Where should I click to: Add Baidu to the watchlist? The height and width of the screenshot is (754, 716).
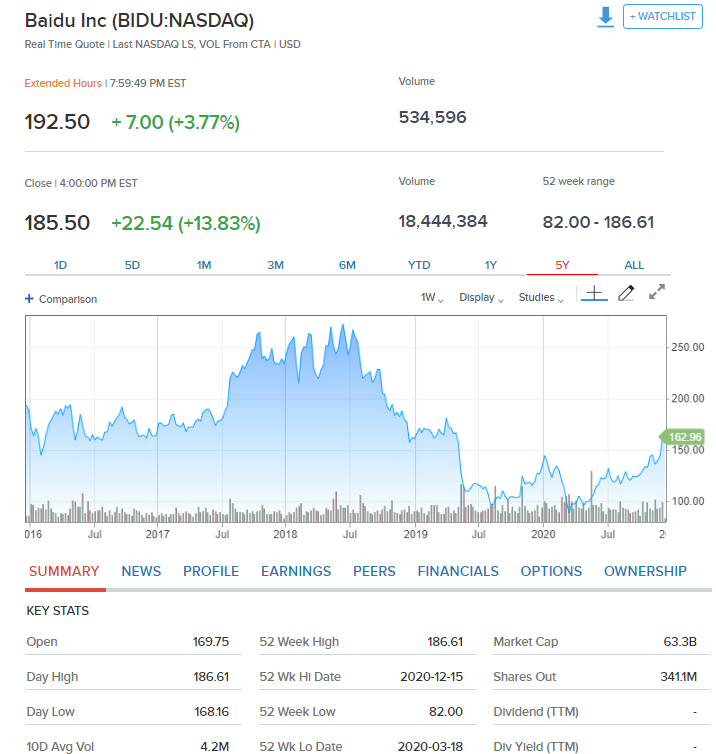click(662, 17)
